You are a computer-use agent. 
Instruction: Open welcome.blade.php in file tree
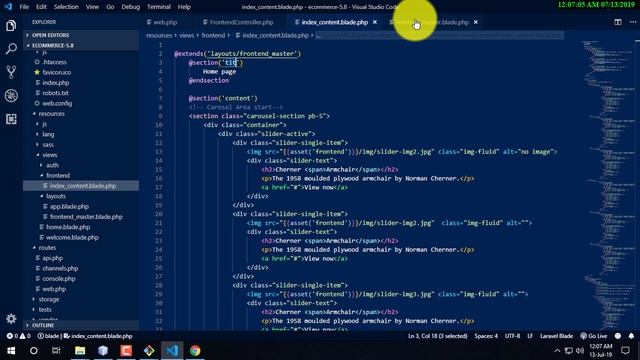[72, 237]
